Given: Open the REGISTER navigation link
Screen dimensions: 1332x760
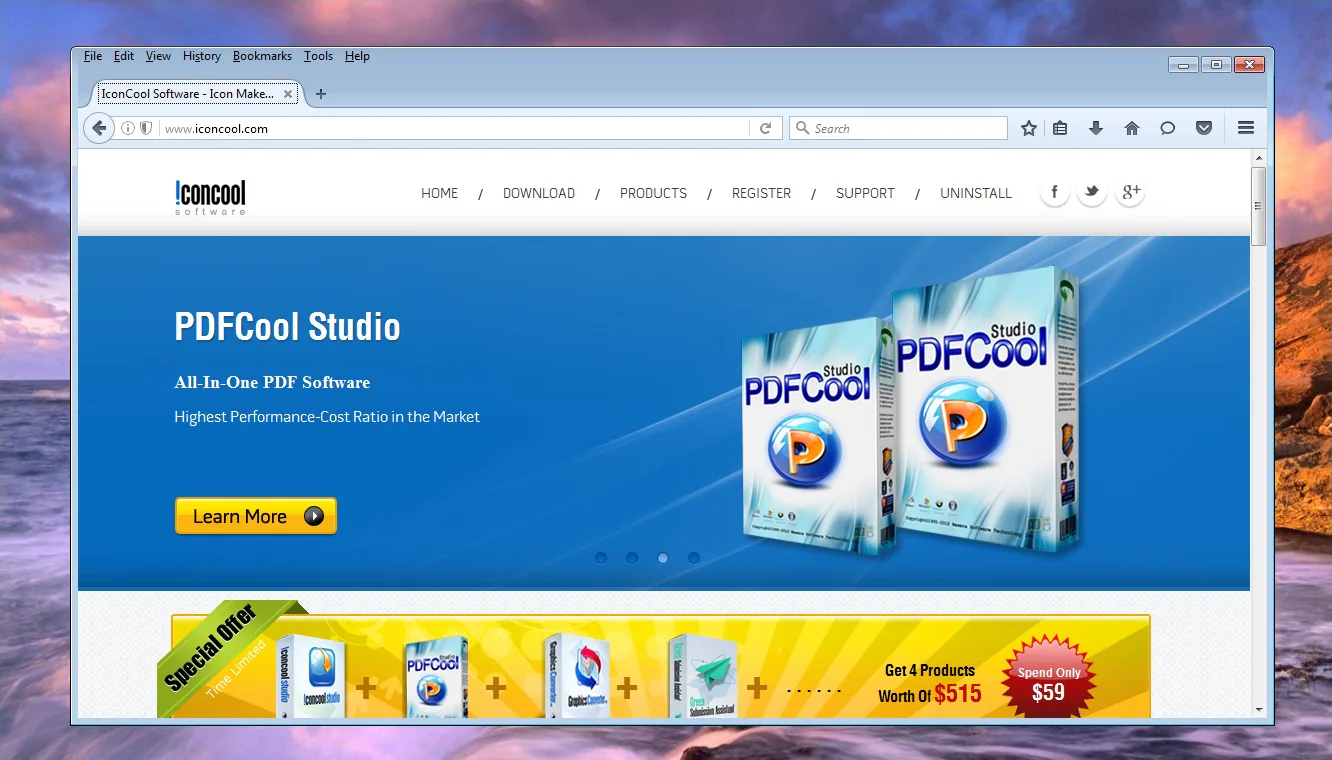Looking at the screenshot, I should [761, 193].
